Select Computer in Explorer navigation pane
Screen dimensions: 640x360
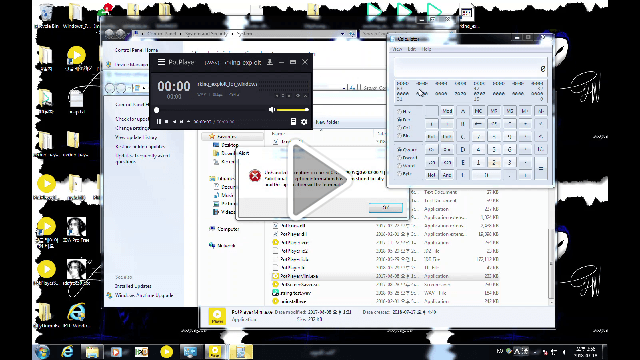pyautogui.click(x=228, y=229)
